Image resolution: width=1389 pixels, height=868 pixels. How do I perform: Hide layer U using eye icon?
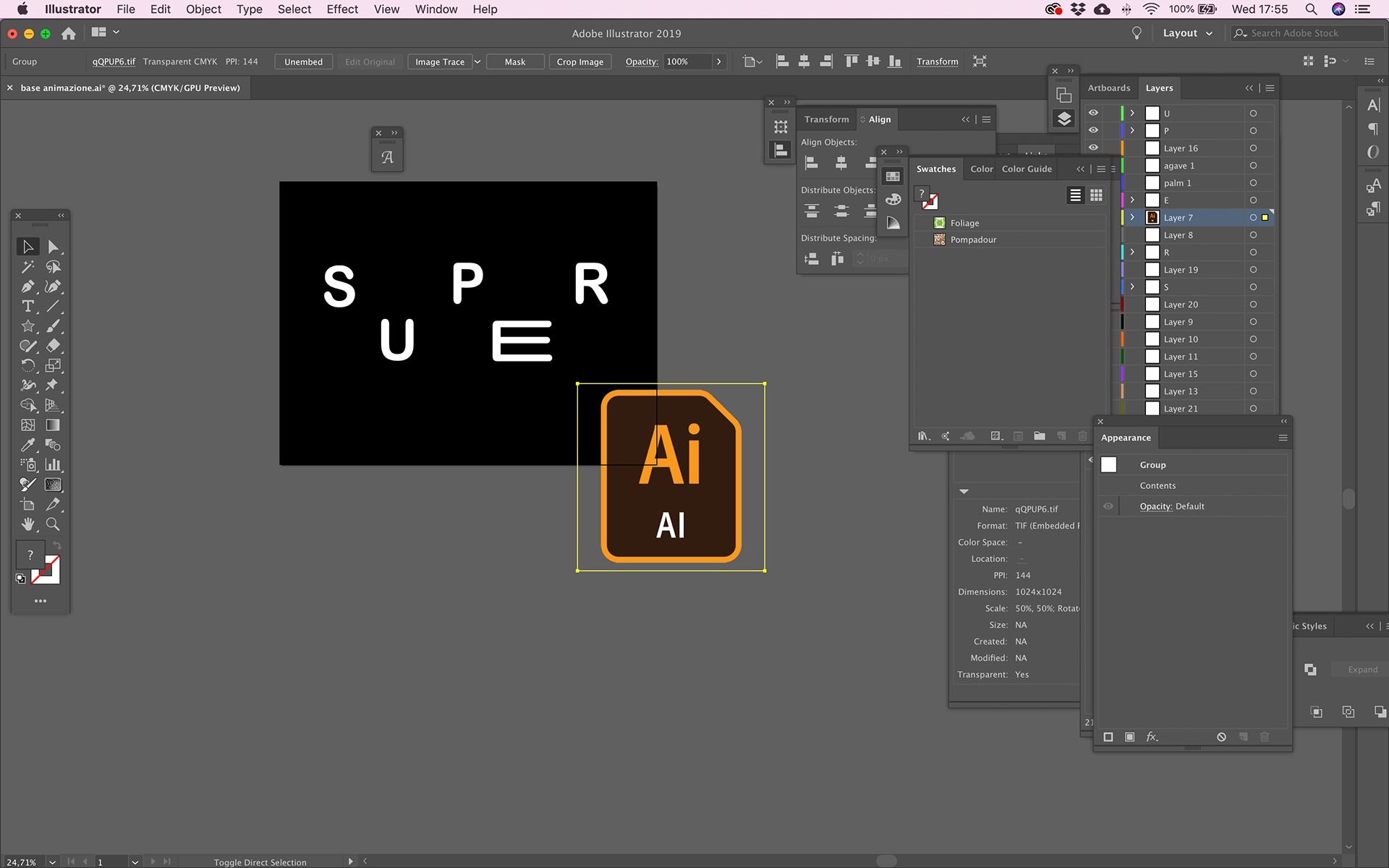1093,113
